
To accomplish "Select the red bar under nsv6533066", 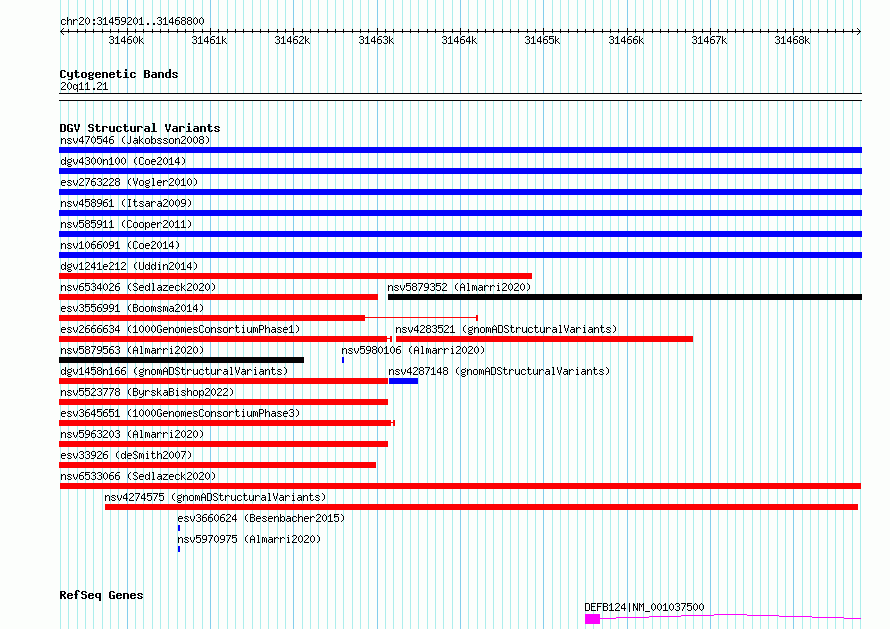I will [x=460, y=486].
